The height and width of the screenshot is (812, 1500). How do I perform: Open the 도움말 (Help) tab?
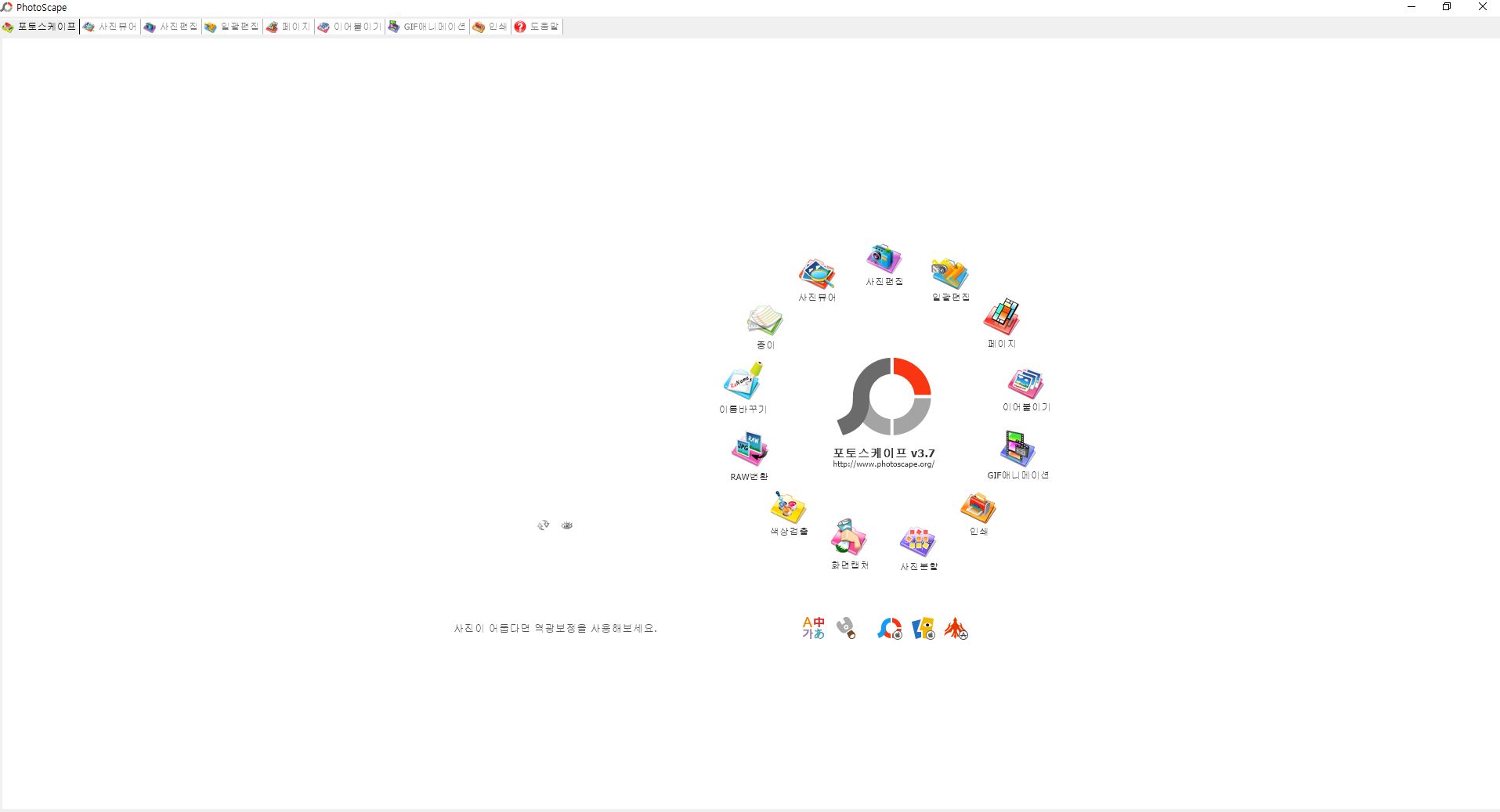click(x=537, y=27)
